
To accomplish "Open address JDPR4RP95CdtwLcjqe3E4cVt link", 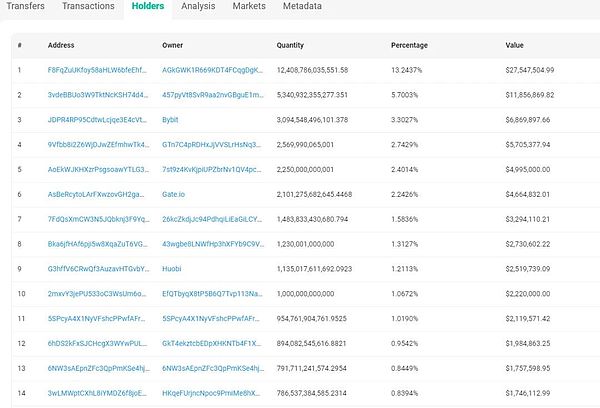I will click(x=97, y=119).
